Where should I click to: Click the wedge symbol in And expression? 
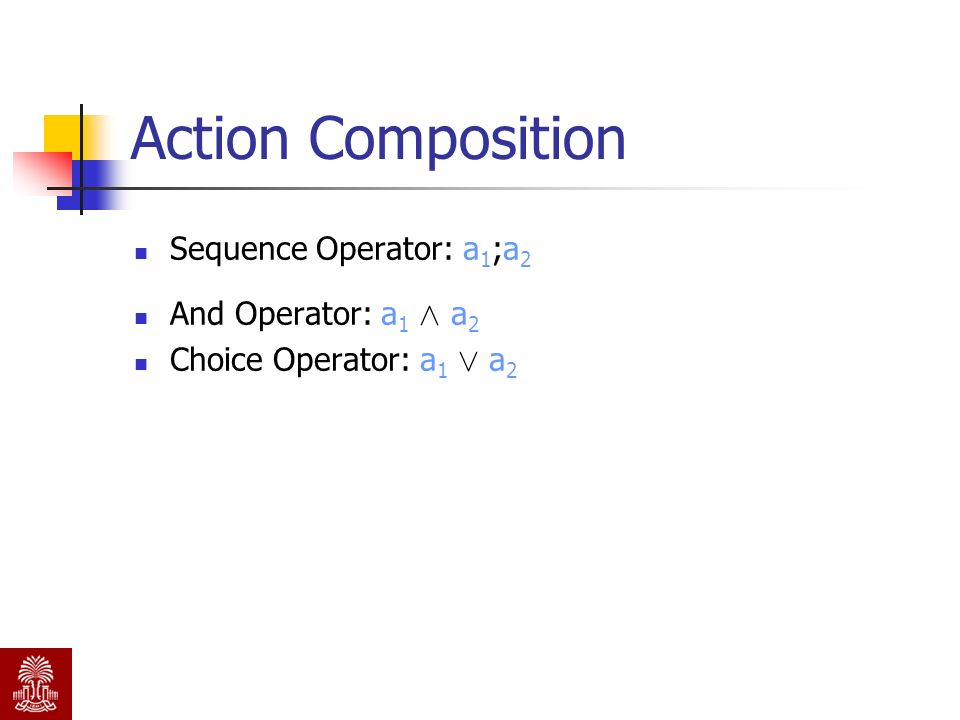click(x=430, y=315)
